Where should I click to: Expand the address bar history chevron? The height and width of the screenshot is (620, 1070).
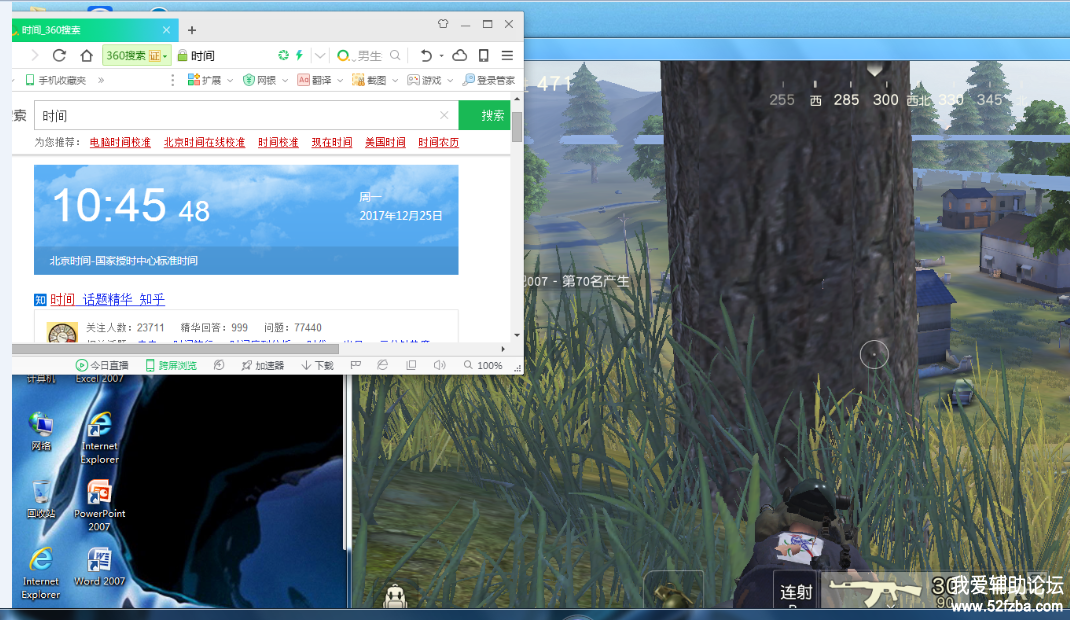pos(320,55)
